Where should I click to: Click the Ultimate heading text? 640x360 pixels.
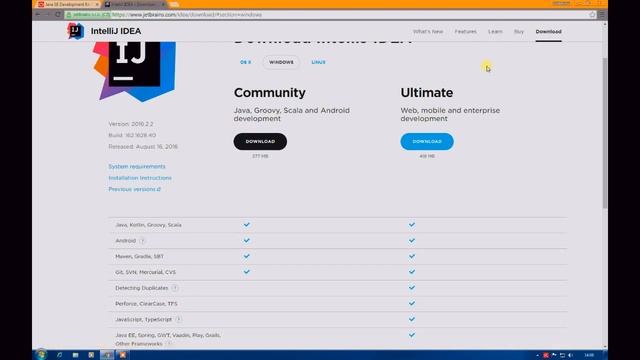(427, 93)
